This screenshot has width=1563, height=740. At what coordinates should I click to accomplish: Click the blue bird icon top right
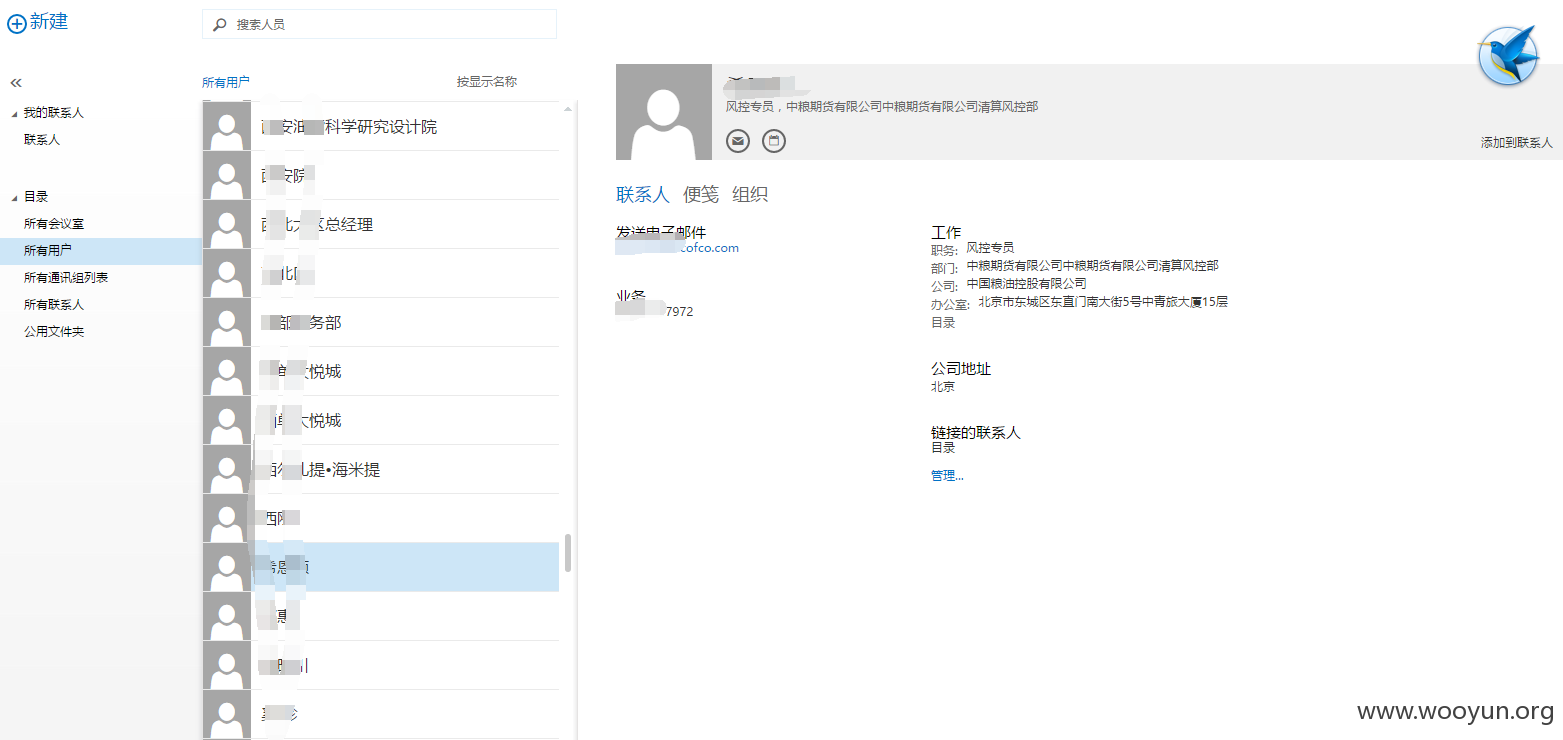(1508, 56)
